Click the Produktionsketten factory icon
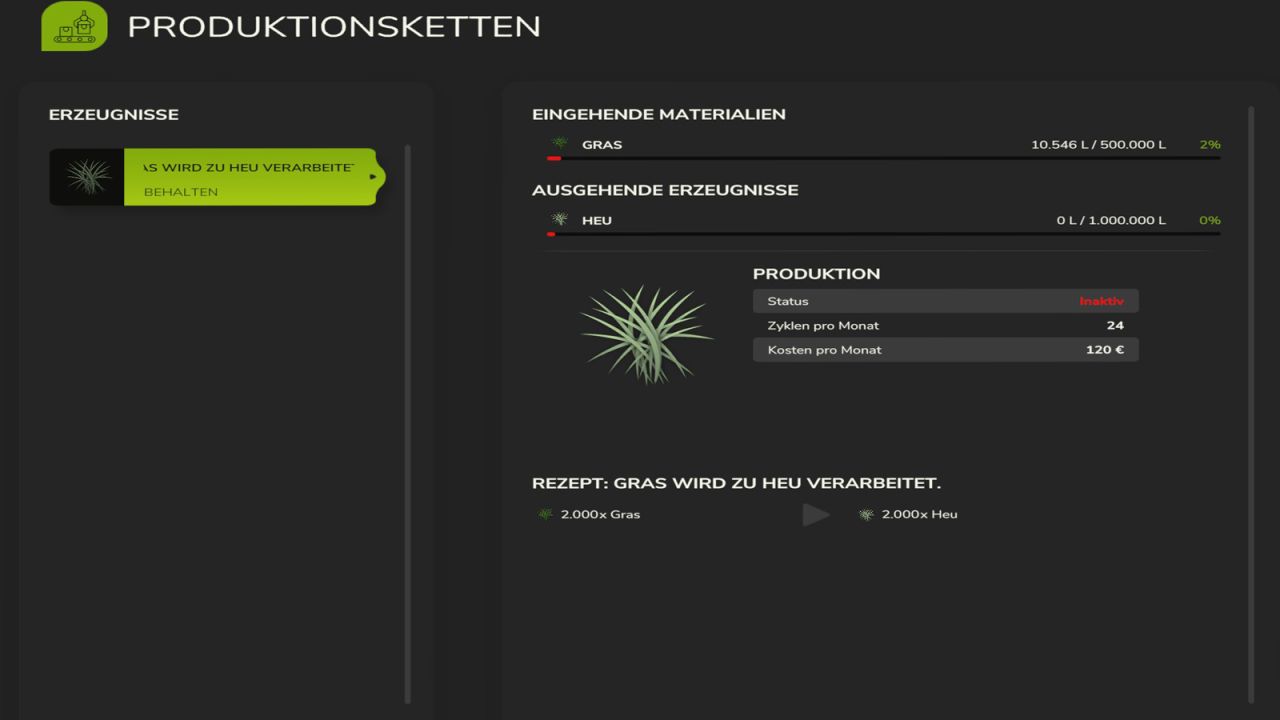Screen dimensions: 1280x720 73,26
